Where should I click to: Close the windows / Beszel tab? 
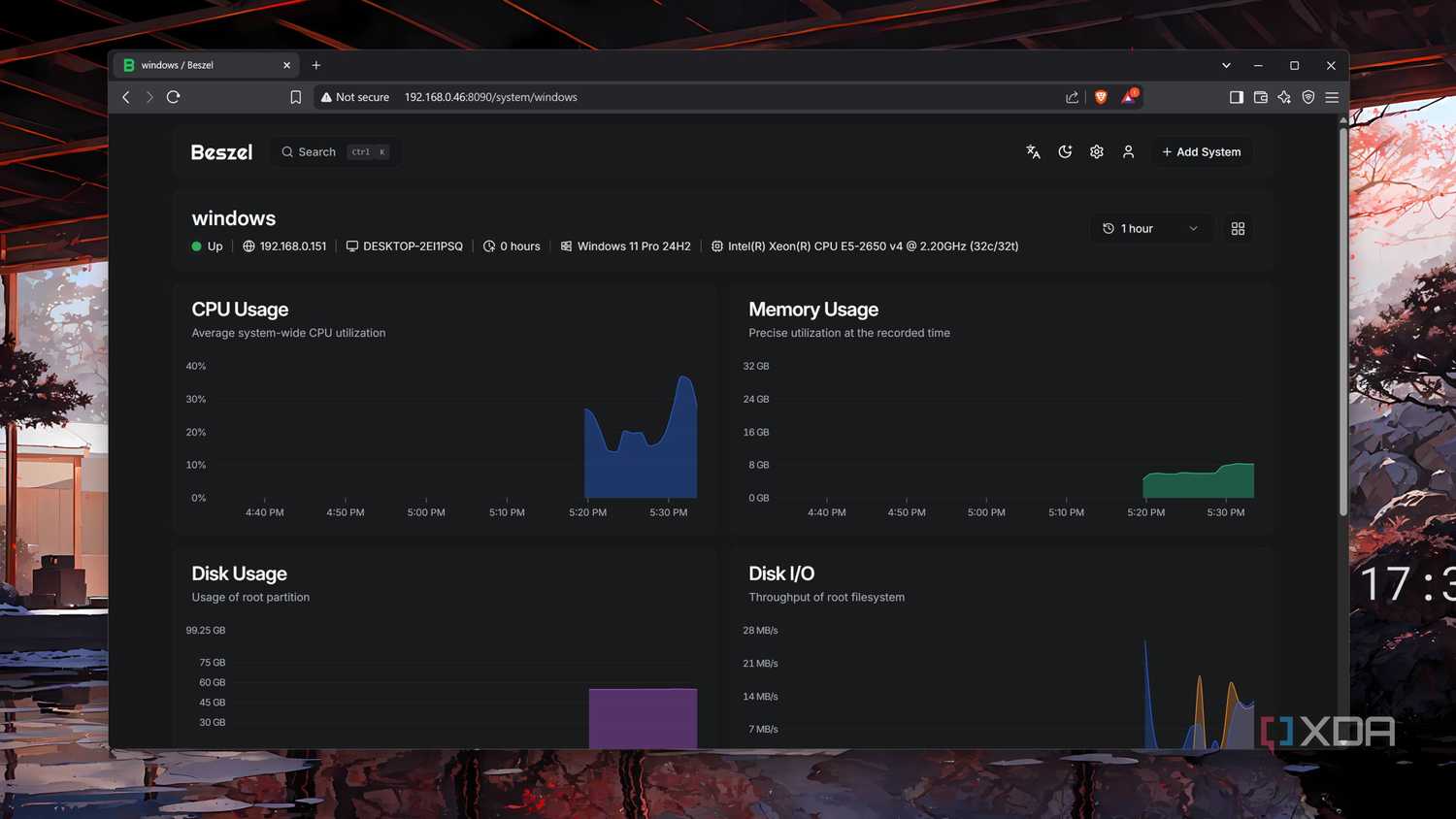pyautogui.click(x=286, y=65)
